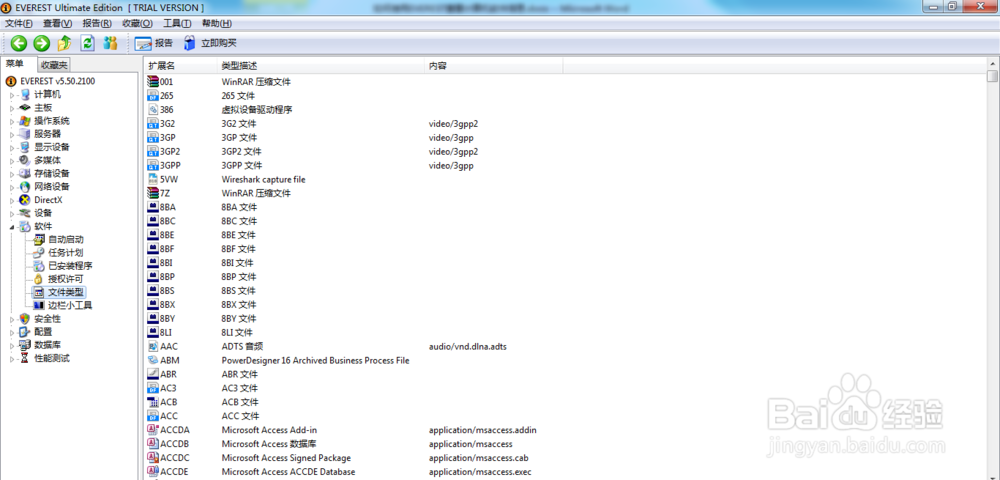The image size is (1000, 480).
Task: Open the 收藏(O) menu
Action: click(x=137, y=24)
